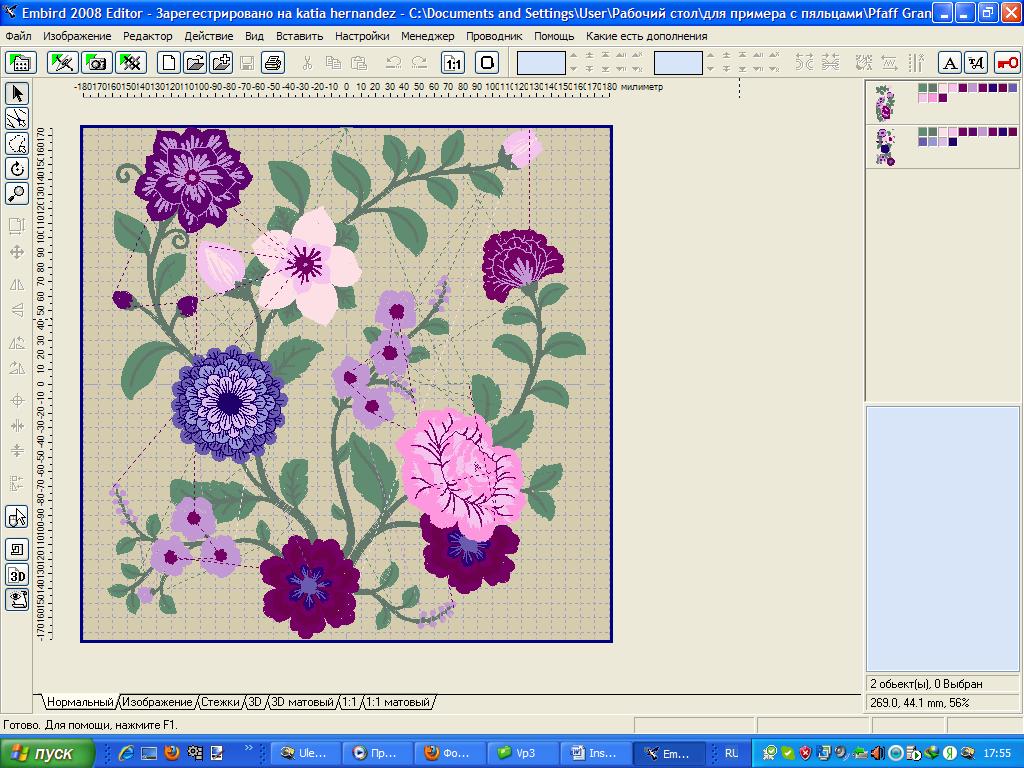Open the Настройки menu
The height and width of the screenshot is (768, 1024).
(362, 36)
